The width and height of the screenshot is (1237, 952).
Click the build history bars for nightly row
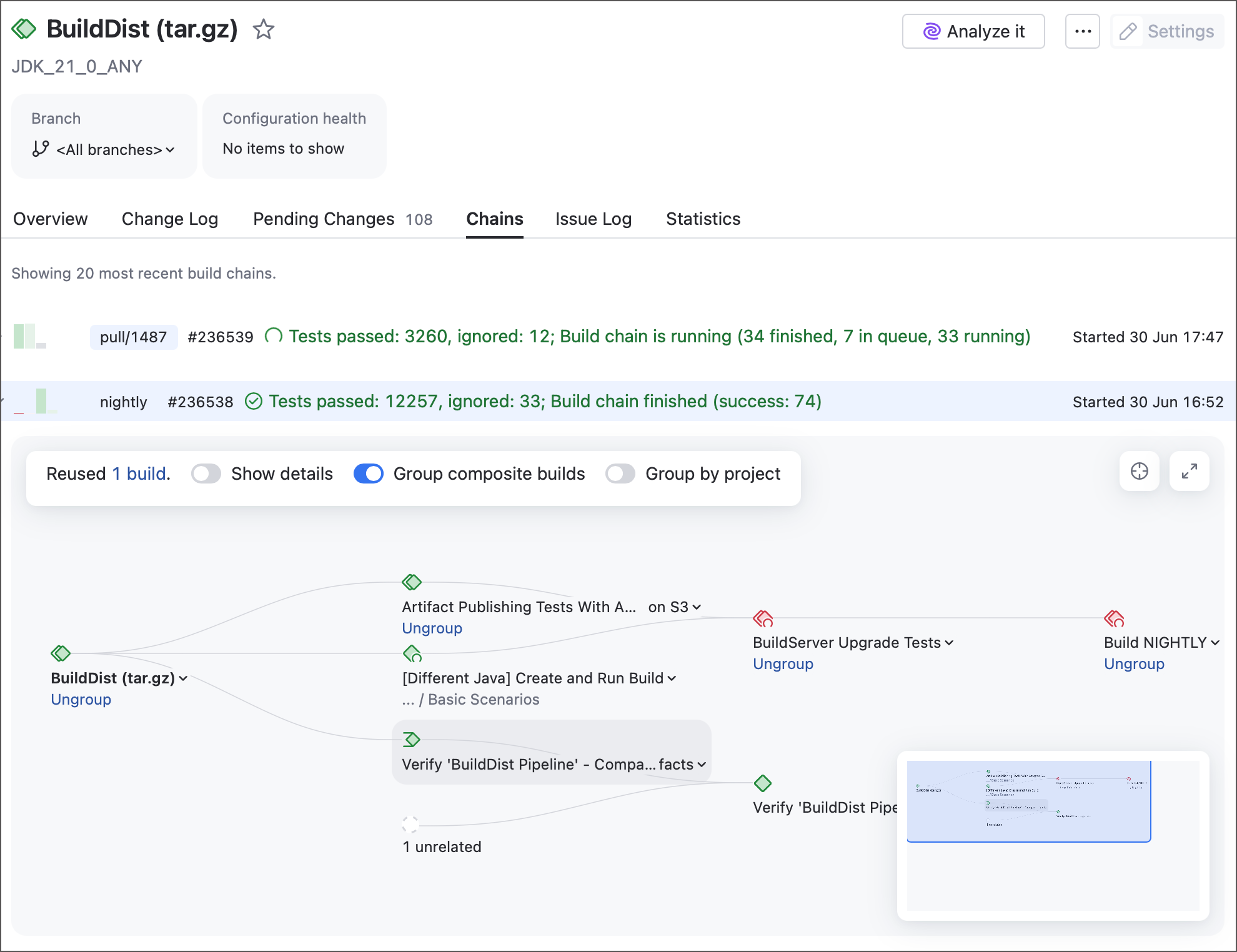pos(36,401)
